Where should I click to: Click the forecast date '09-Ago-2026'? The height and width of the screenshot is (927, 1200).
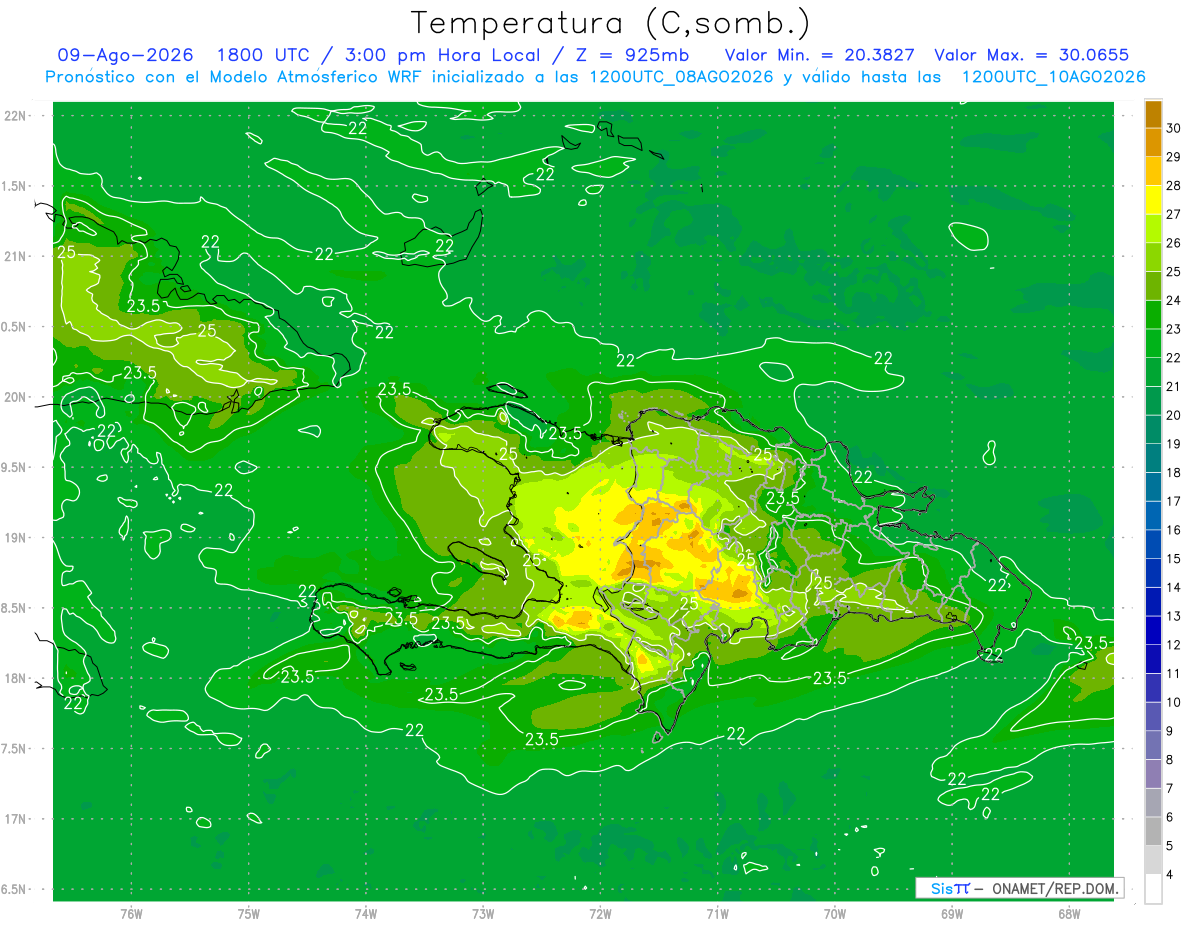pyautogui.click(x=125, y=56)
